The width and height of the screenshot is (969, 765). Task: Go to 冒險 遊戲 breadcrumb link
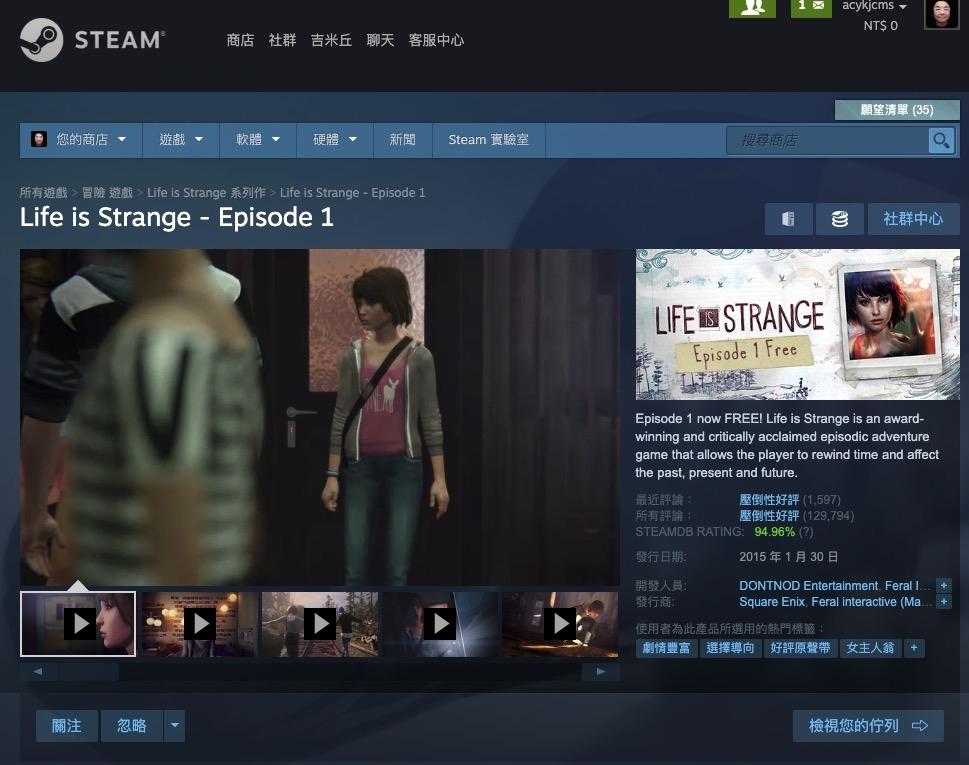click(108, 193)
